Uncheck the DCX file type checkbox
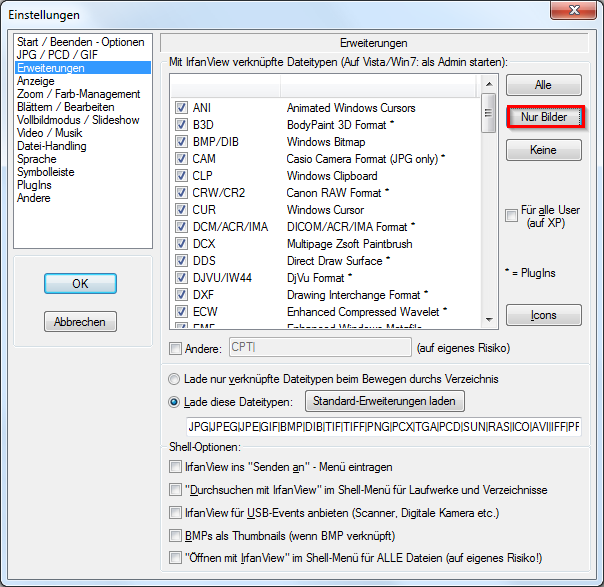This screenshot has height=587, width=604. 181,243
